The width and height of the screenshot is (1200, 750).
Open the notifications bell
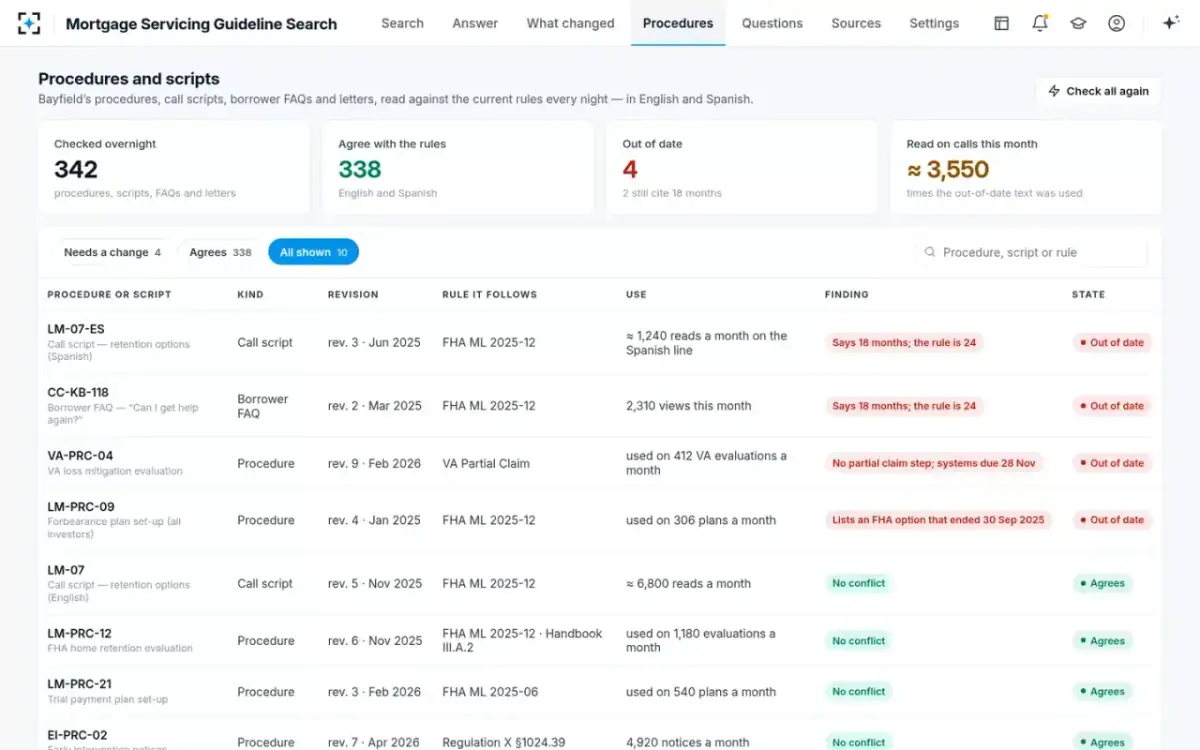1040,23
